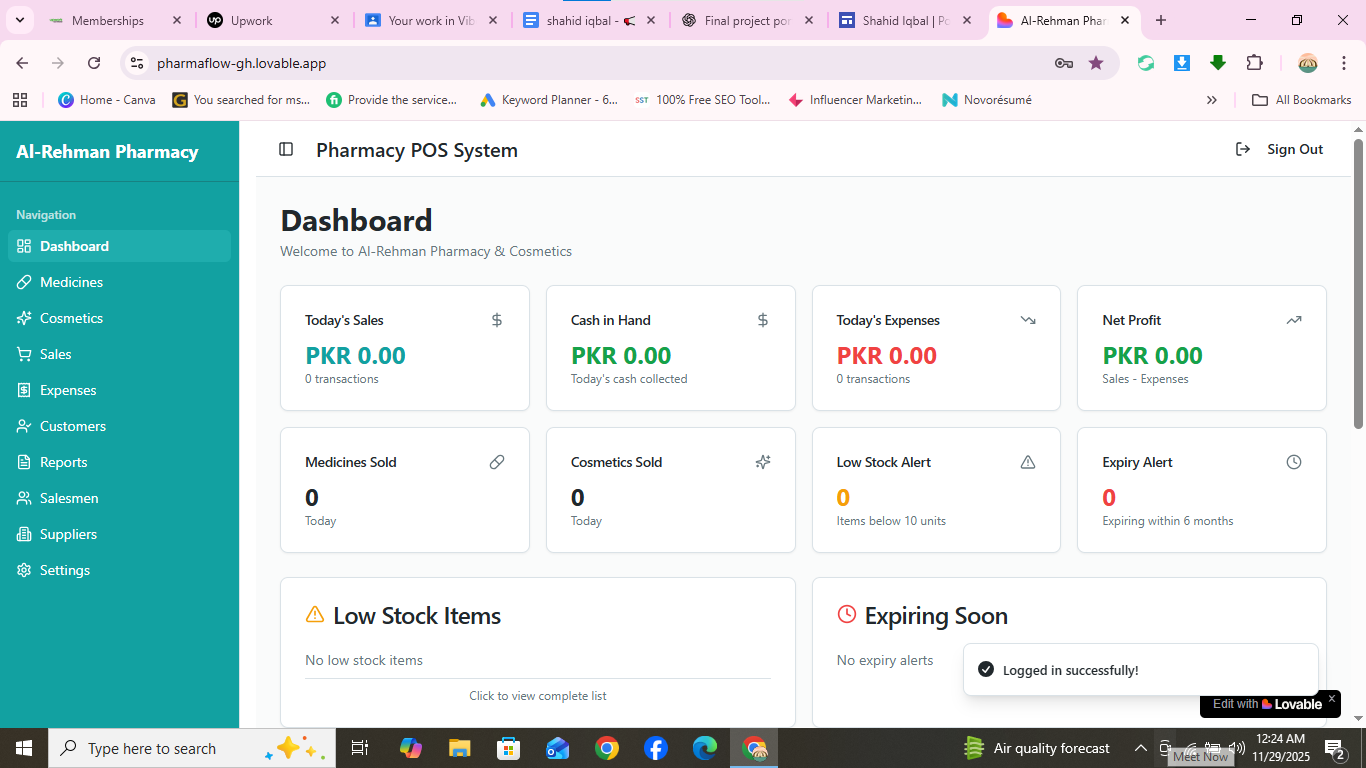Click the pill icon on Medicines Sold card
Viewport: 1366px width, 768px height.
[497, 462]
